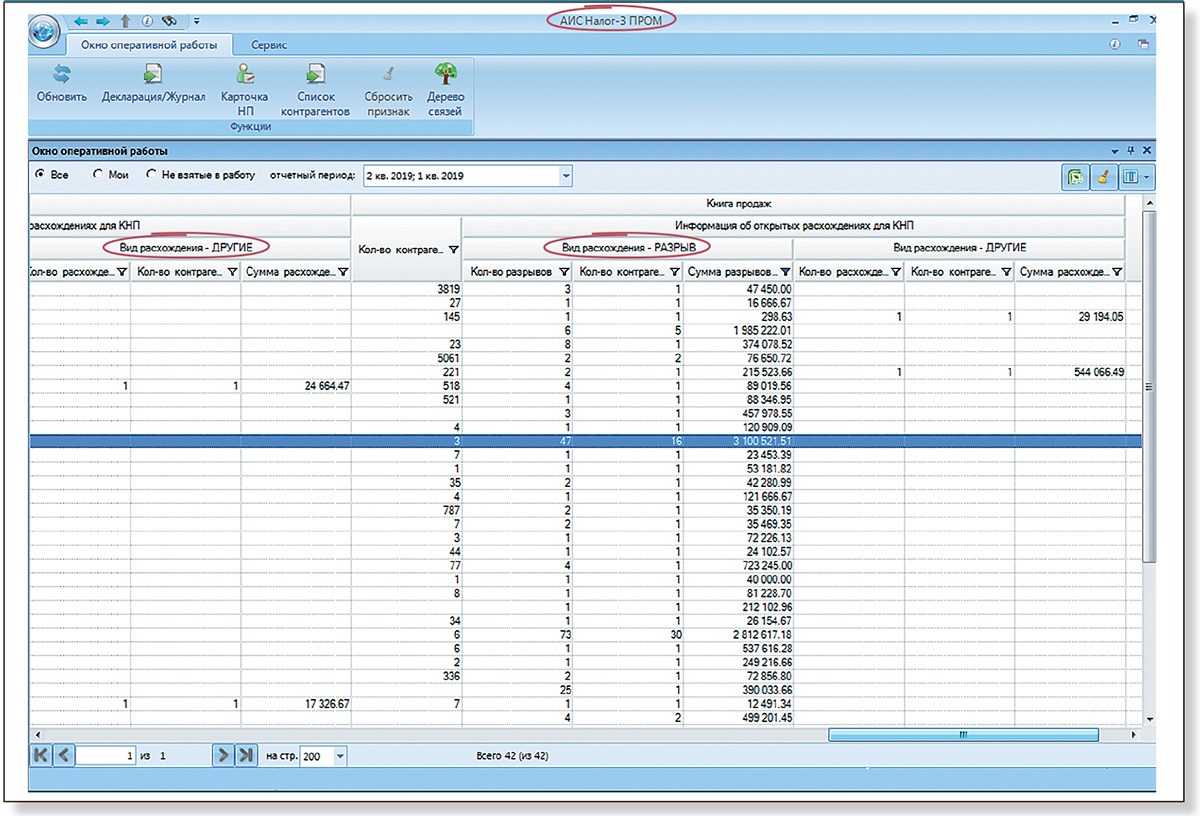Click the horizontal scrollbar thumb

click(x=962, y=735)
